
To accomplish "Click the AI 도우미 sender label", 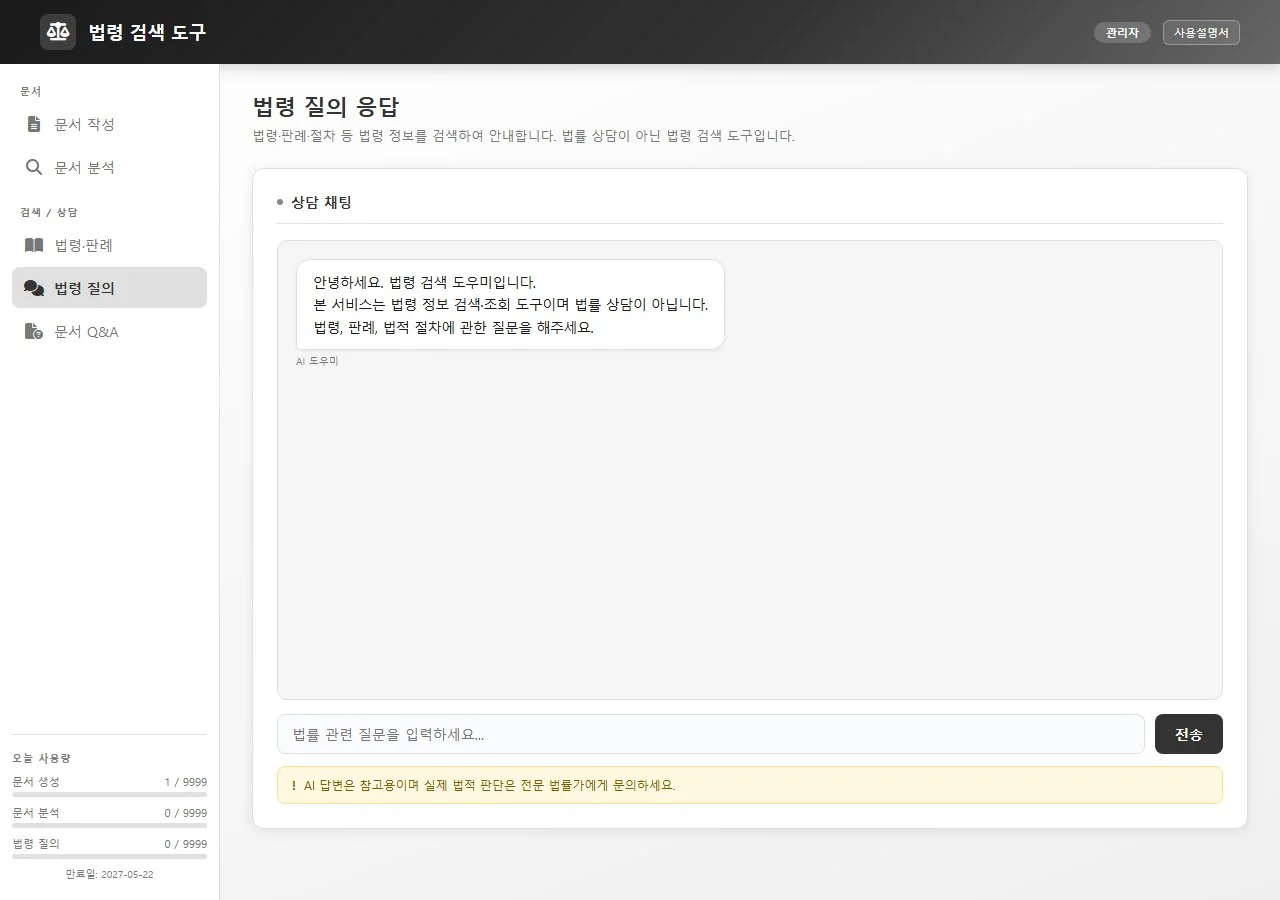I will click(x=317, y=361).
